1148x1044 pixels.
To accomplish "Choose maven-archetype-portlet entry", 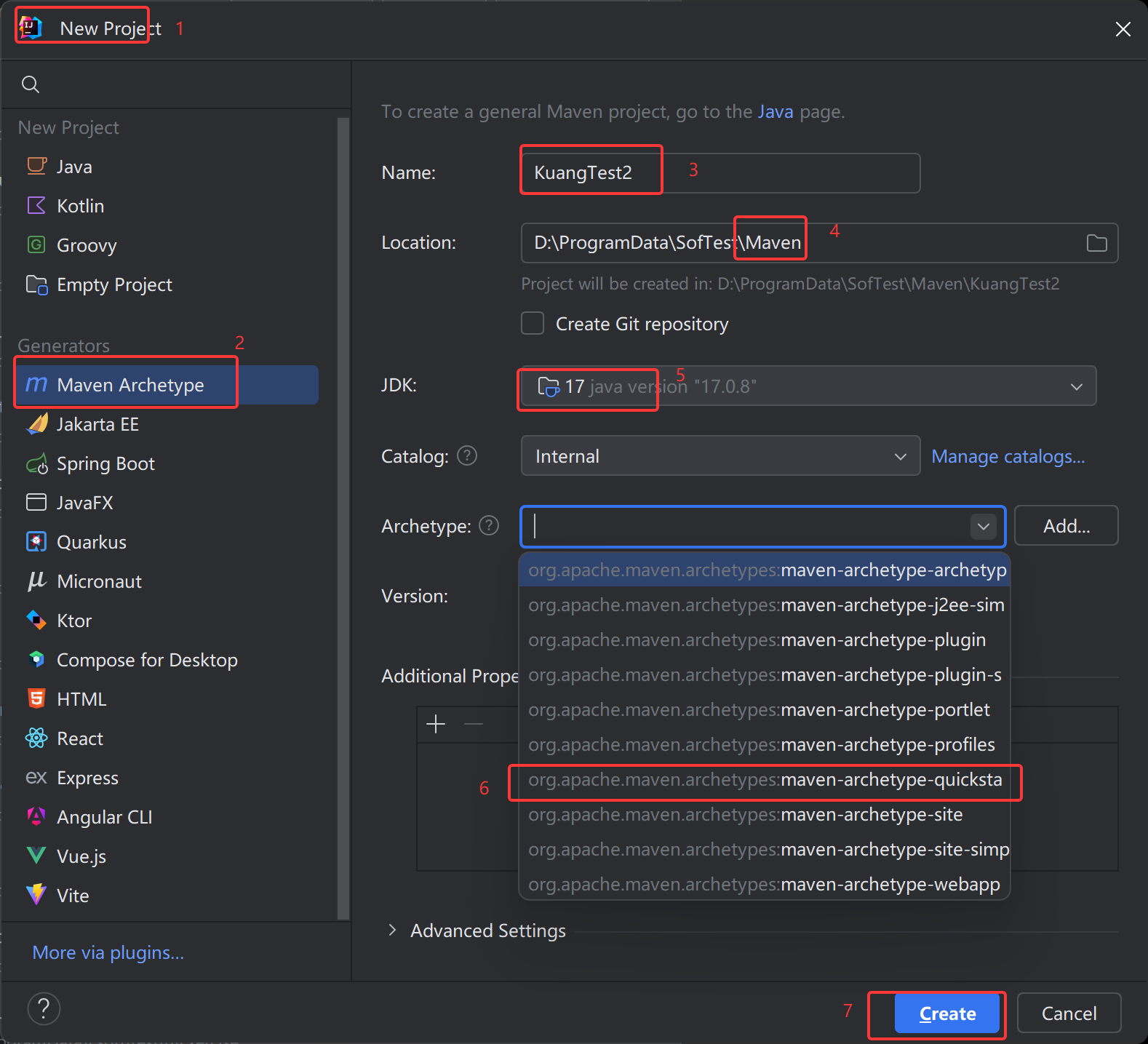I will click(x=765, y=709).
